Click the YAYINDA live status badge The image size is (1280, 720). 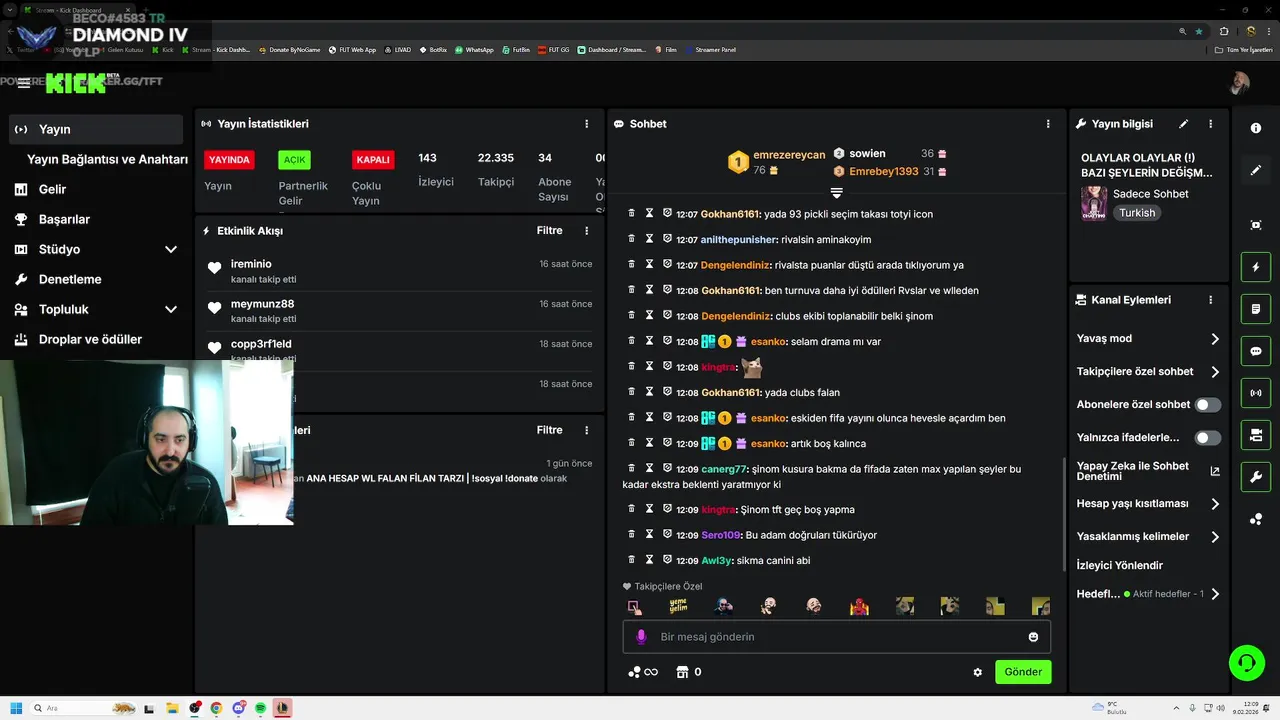click(229, 160)
